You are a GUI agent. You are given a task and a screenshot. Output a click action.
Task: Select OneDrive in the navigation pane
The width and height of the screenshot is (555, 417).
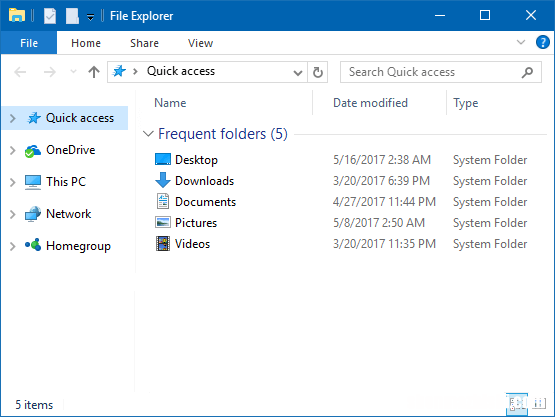click(x=70, y=150)
